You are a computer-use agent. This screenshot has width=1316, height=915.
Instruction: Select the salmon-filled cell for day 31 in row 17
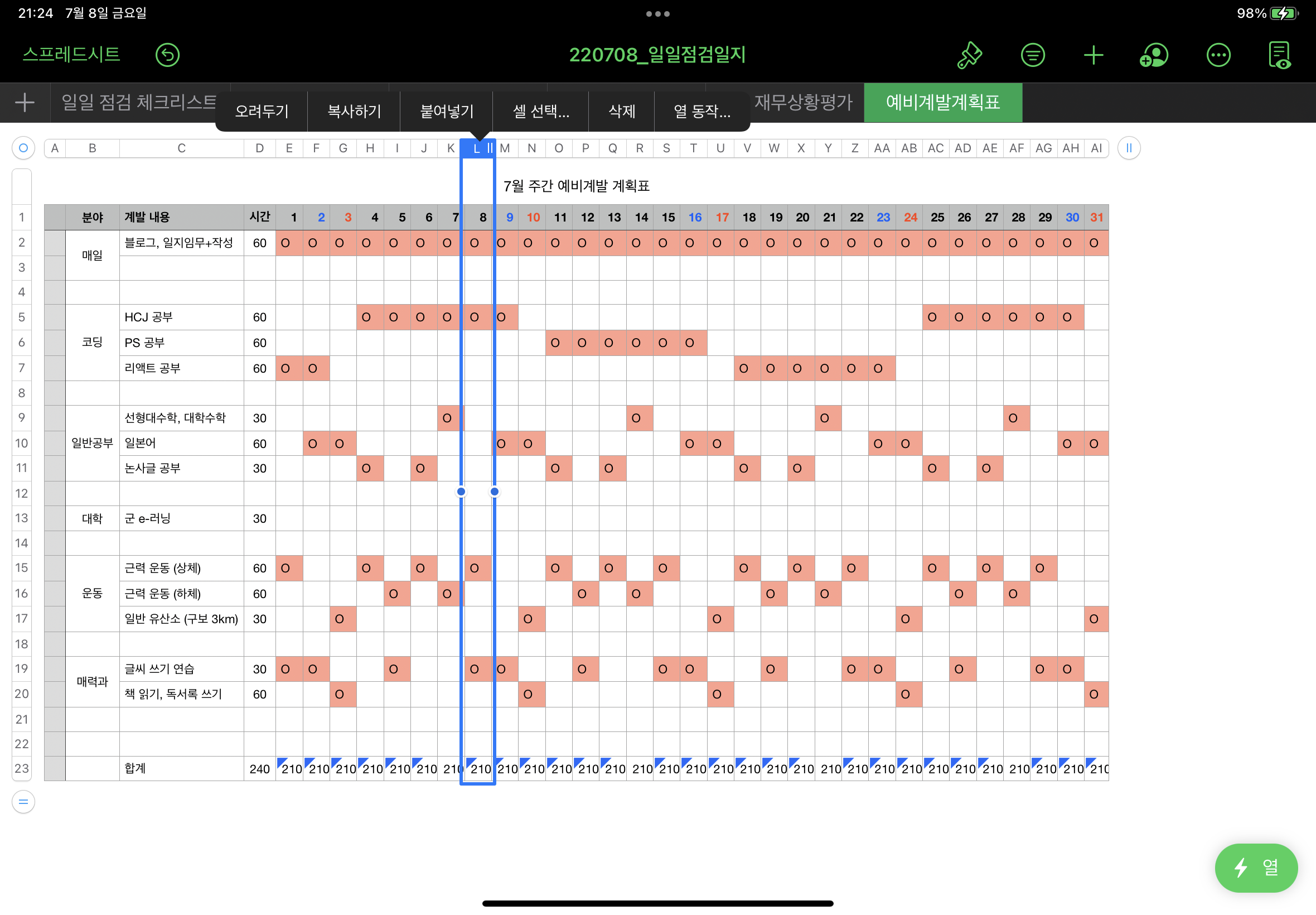pyautogui.click(x=1095, y=619)
